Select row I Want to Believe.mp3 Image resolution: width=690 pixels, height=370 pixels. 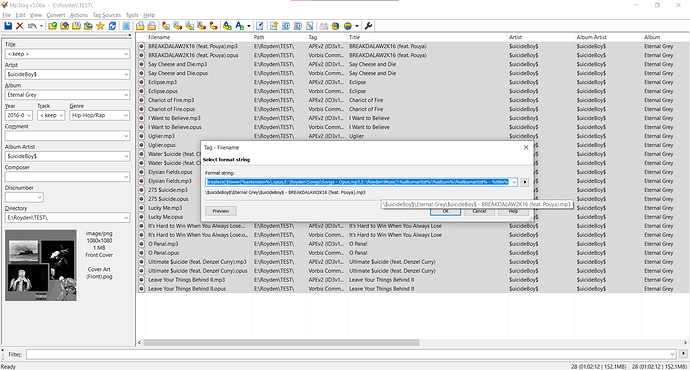point(413,118)
